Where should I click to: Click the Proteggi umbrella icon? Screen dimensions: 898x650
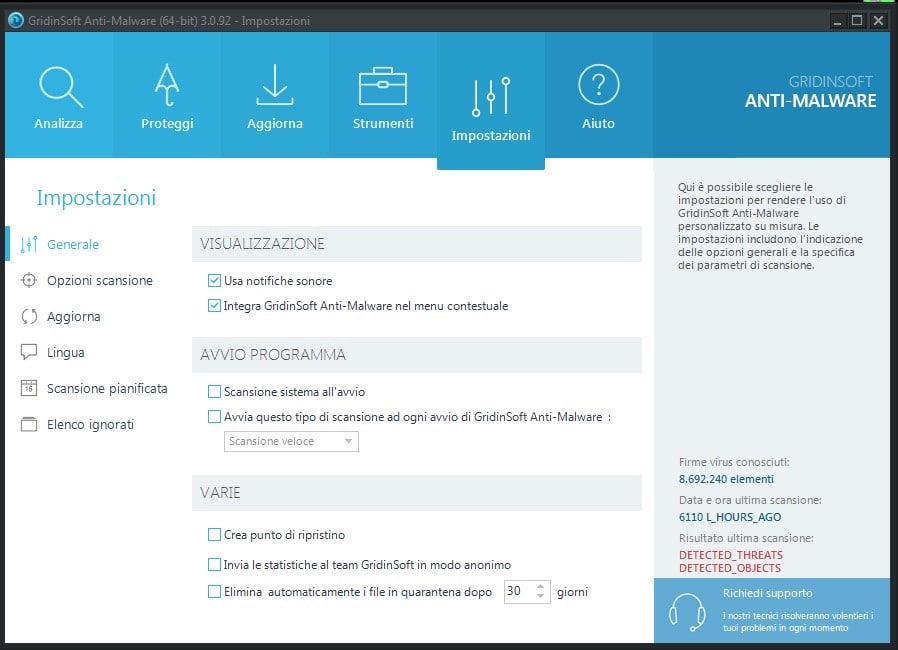(x=167, y=85)
